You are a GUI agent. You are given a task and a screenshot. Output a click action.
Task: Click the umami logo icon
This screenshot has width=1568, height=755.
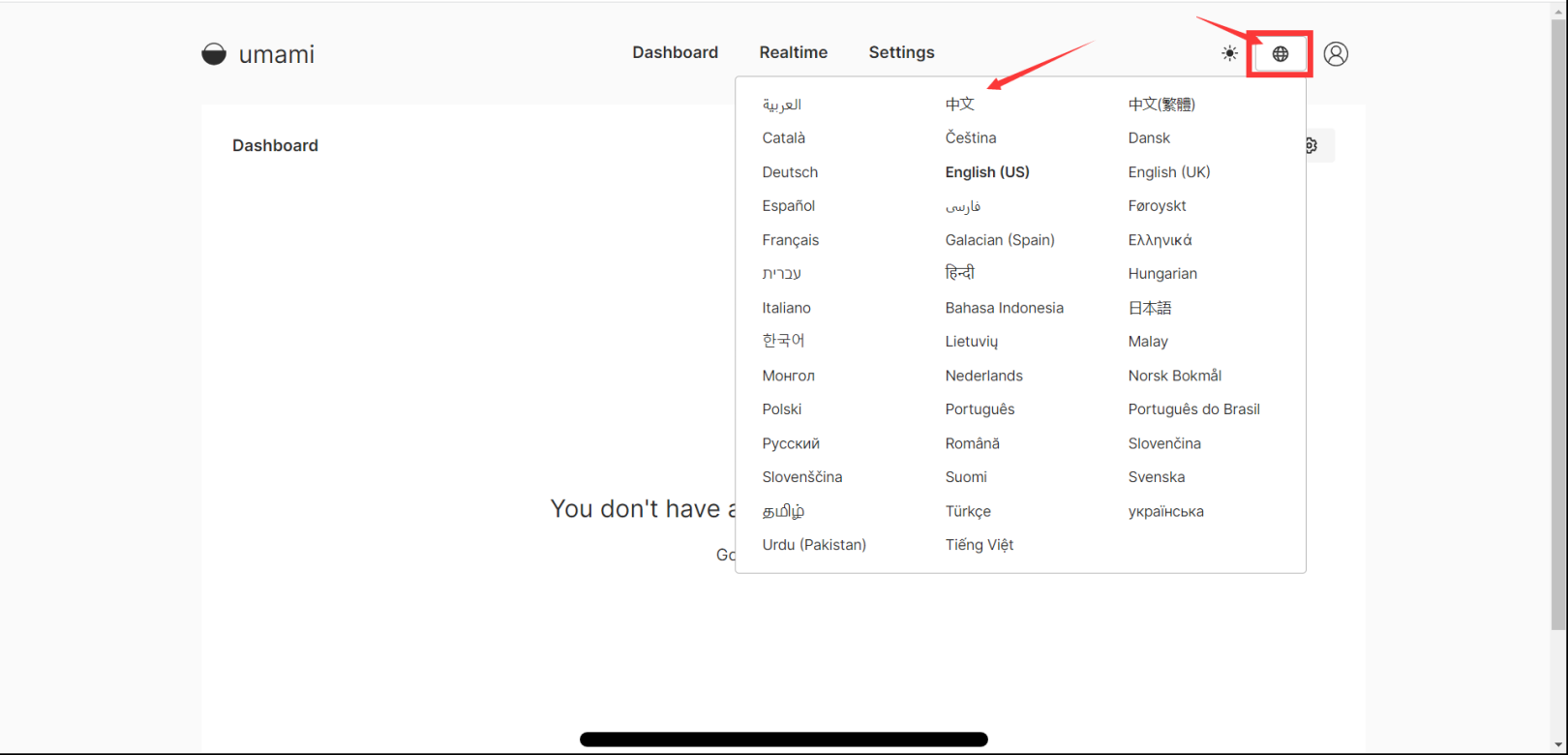point(214,53)
